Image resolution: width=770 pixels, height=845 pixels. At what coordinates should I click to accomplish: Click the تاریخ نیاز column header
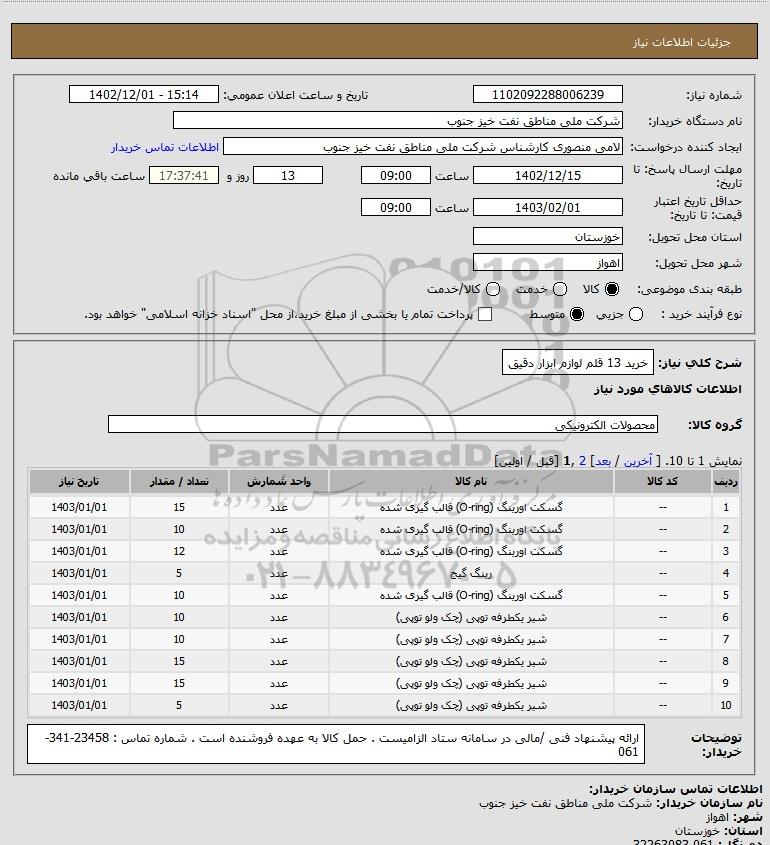(79, 481)
